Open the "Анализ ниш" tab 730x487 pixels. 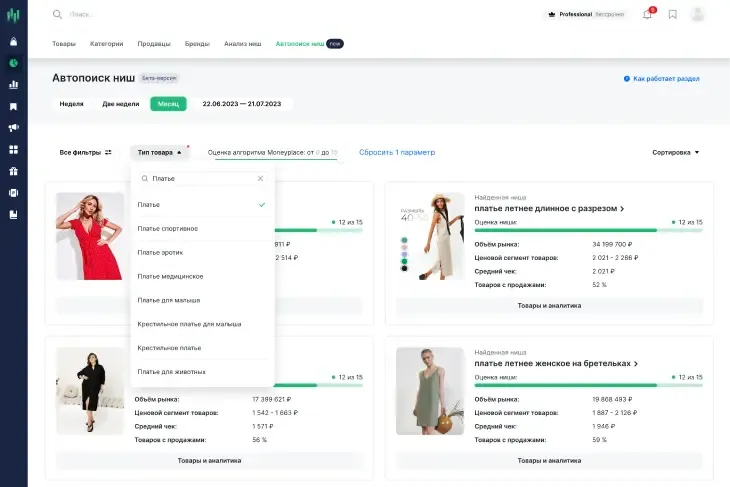242,44
